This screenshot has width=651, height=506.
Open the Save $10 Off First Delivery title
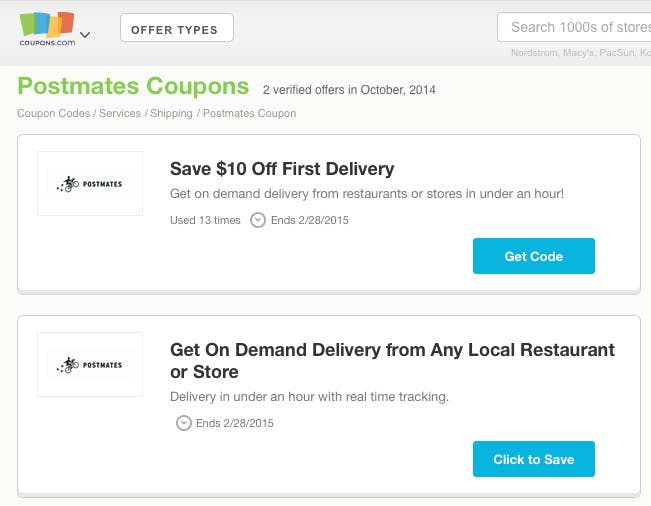(282, 169)
